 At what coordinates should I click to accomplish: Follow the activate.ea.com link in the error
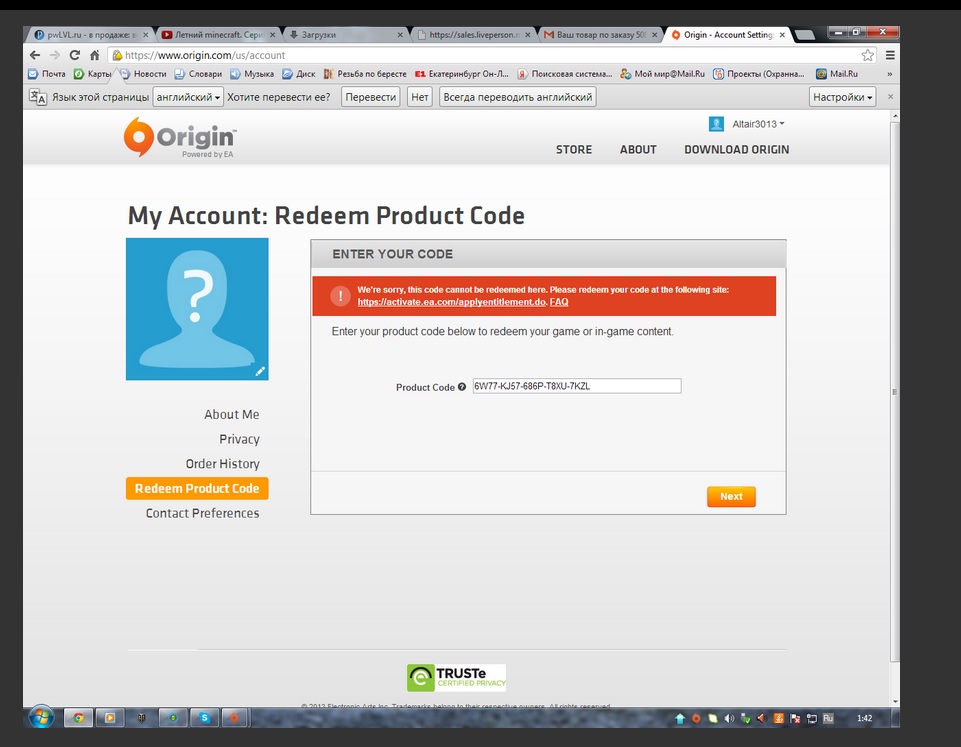click(x=452, y=301)
